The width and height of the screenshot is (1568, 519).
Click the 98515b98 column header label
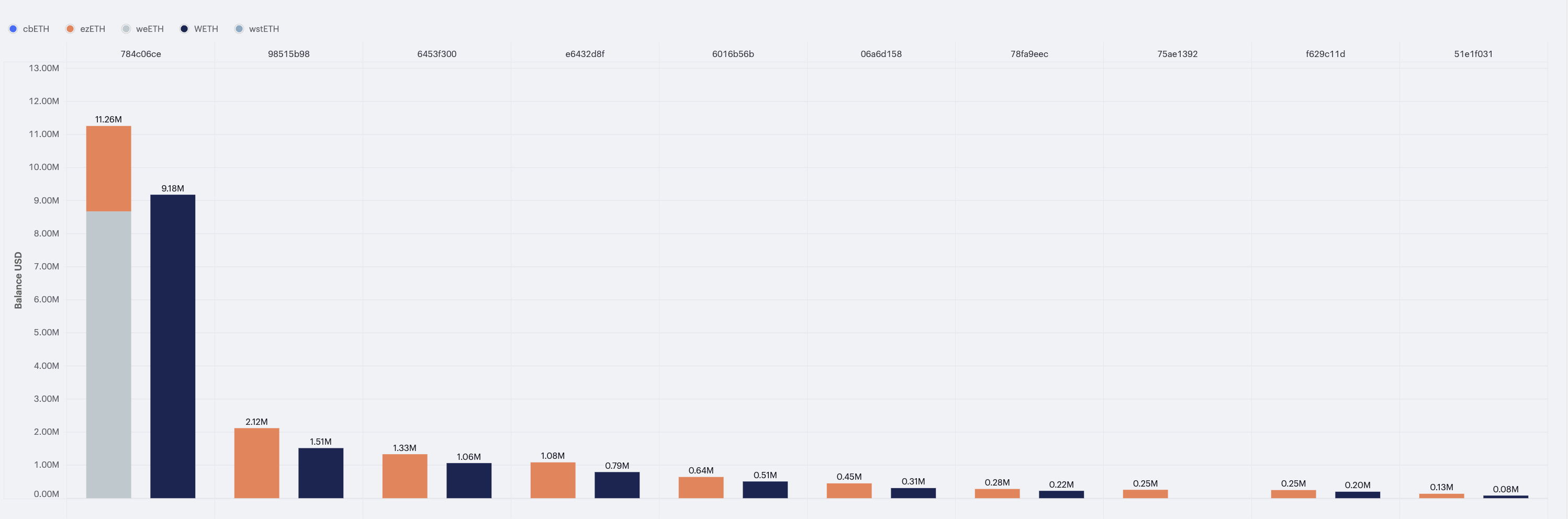click(x=288, y=53)
